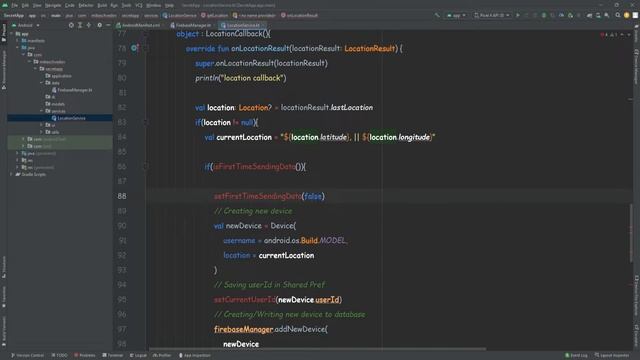
Task: Click select opened file target icon
Action: pyautogui.click(x=71, y=25)
